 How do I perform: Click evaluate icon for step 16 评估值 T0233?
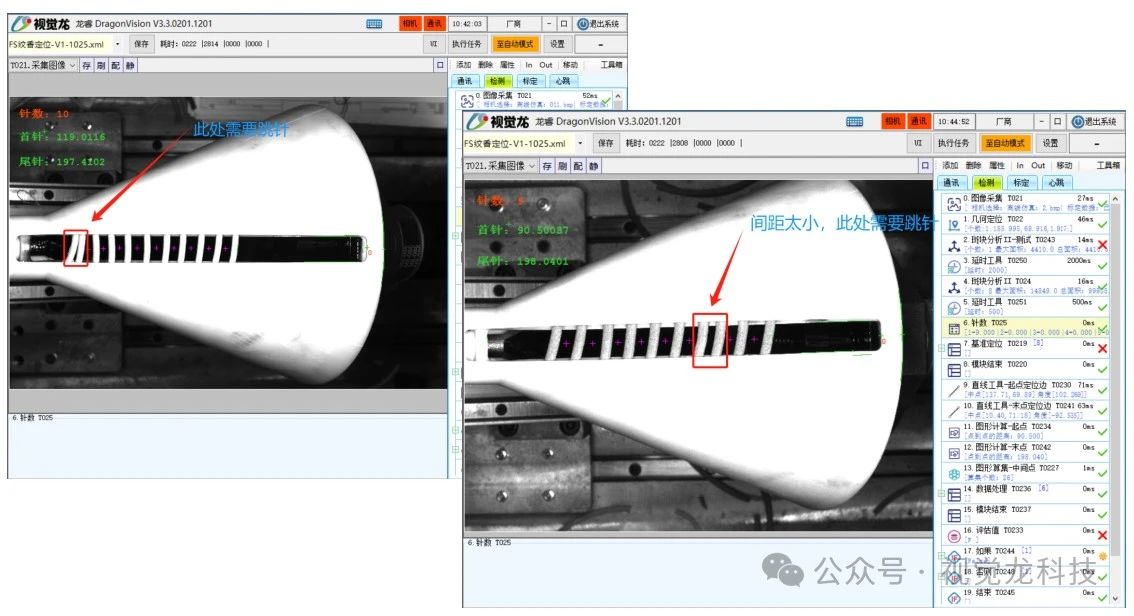click(x=954, y=536)
